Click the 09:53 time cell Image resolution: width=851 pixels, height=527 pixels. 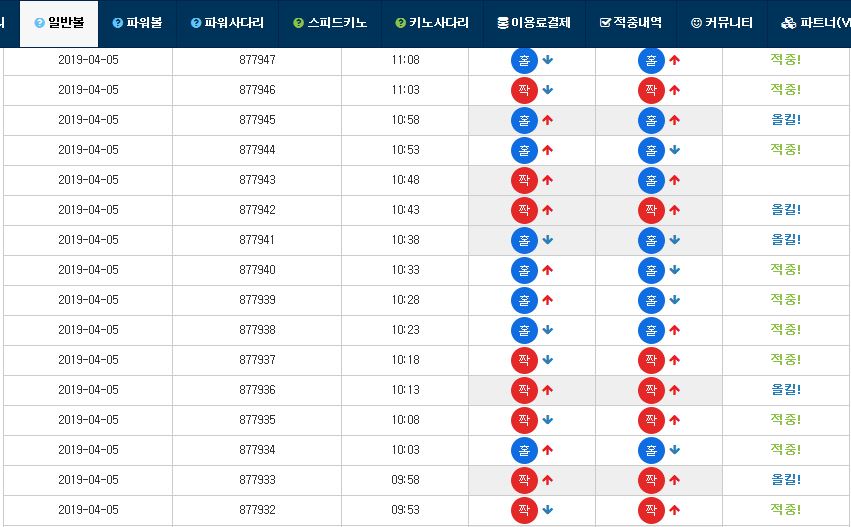click(x=405, y=510)
